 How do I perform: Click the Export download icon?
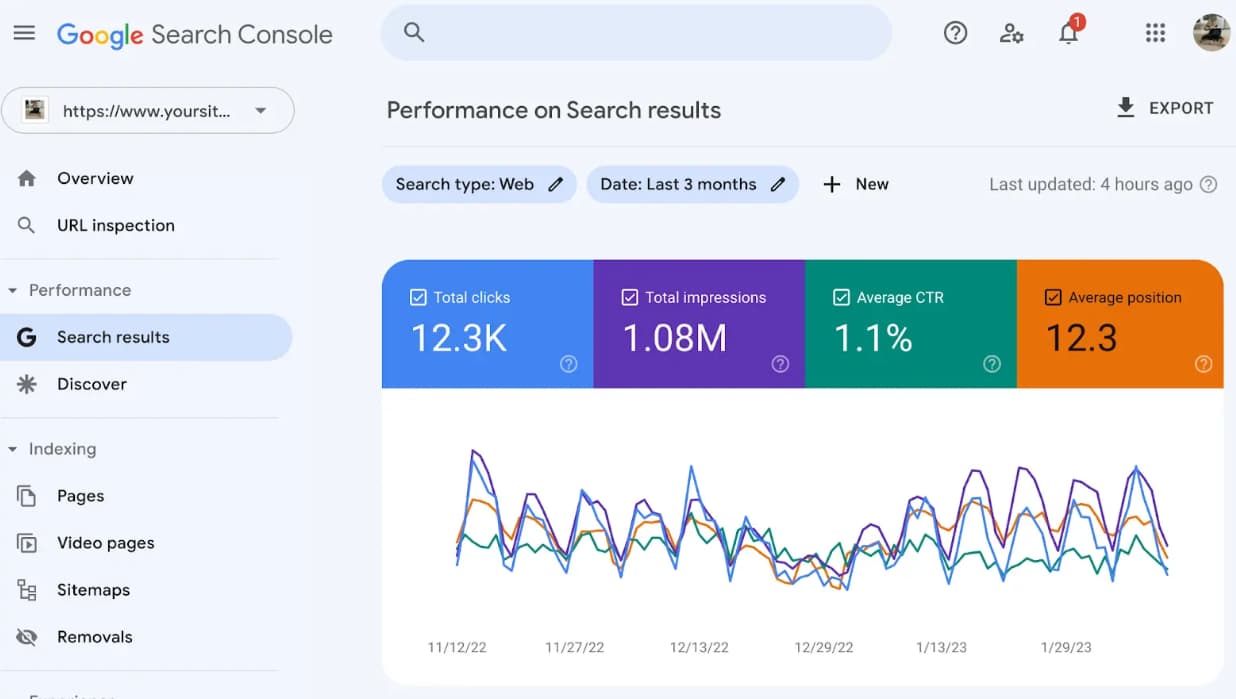1126,108
